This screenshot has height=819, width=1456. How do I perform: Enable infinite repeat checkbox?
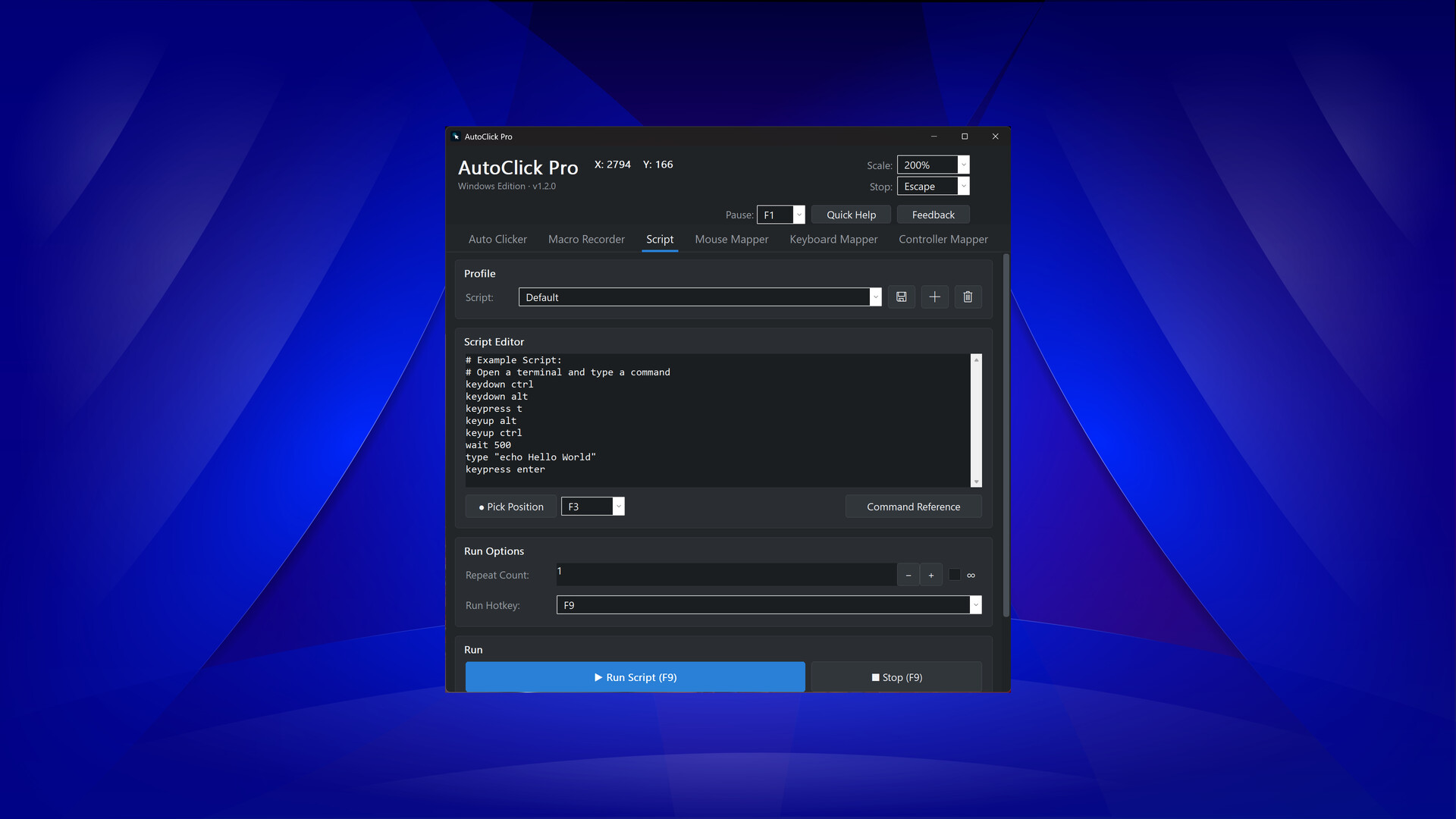tap(955, 575)
